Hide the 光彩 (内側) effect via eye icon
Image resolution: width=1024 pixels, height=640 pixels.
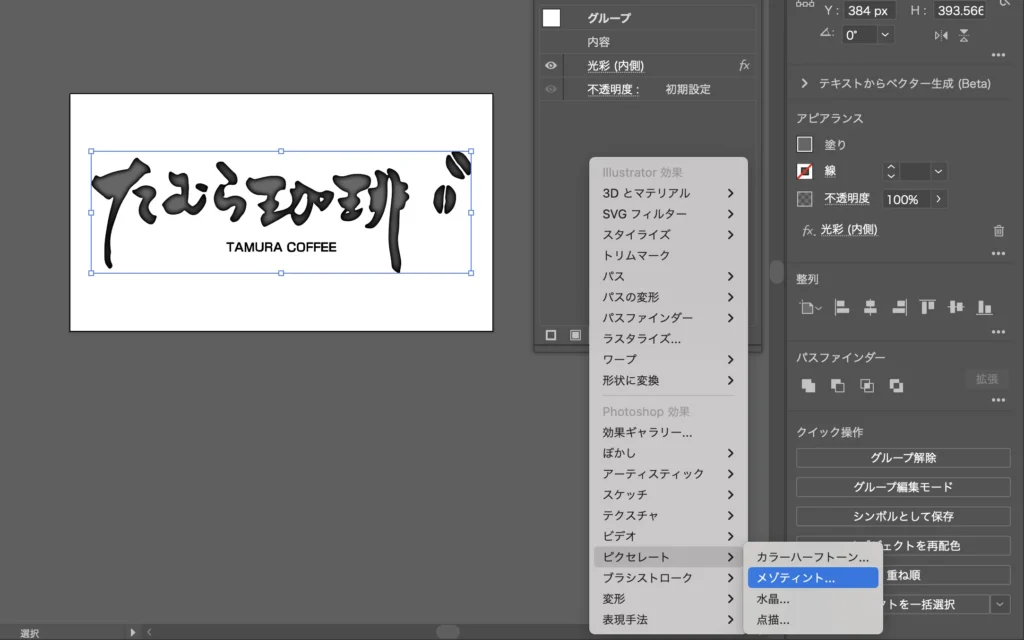550,66
